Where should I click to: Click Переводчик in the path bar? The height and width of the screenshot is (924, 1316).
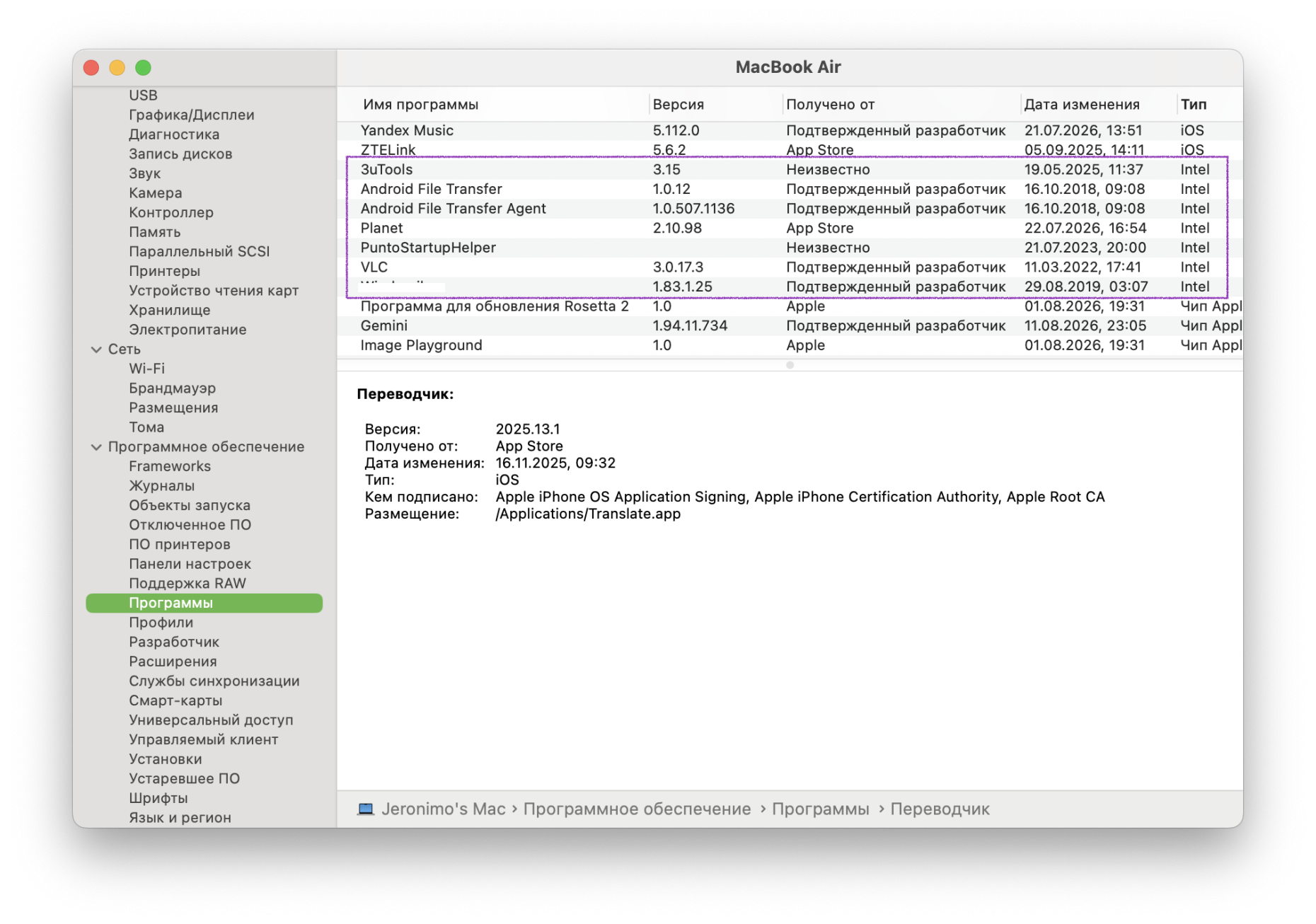940,809
